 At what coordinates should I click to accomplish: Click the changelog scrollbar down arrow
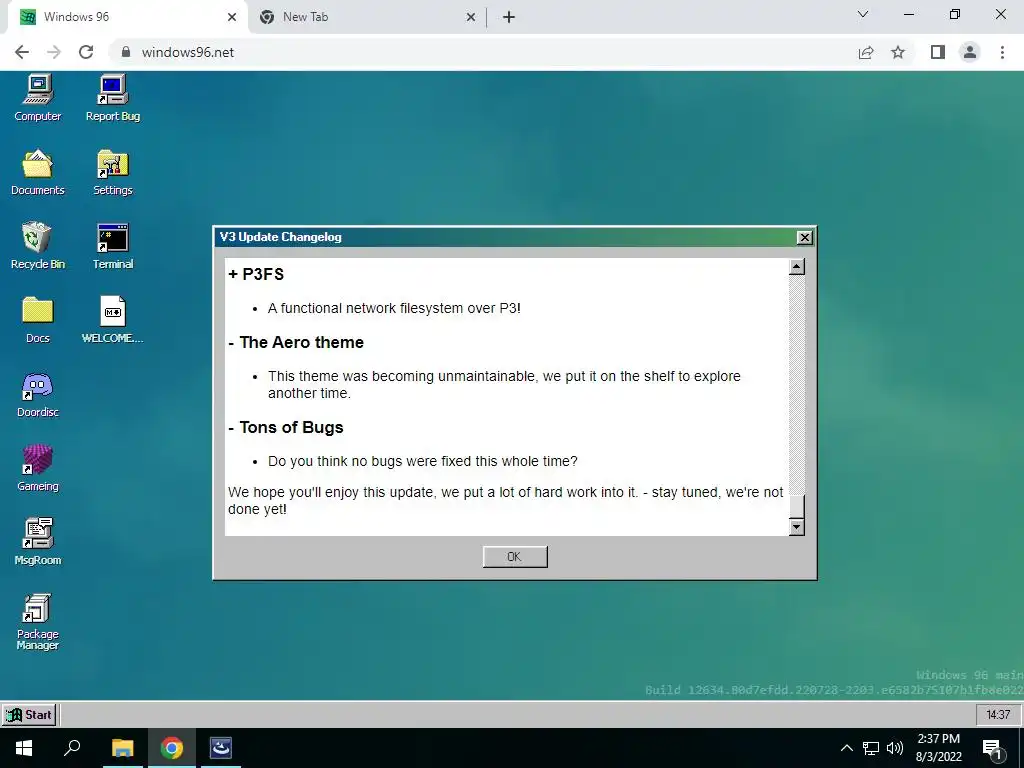point(797,527)
